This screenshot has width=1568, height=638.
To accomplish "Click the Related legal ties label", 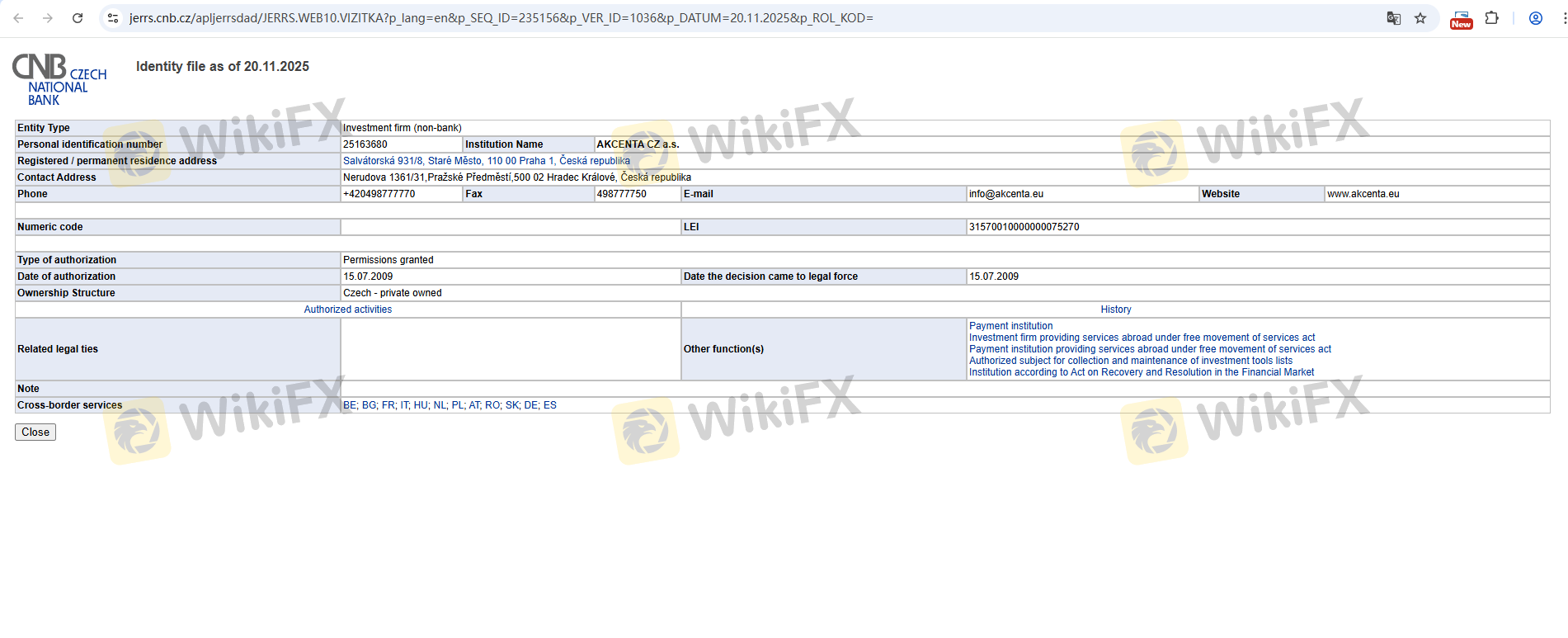I will tap(58, 349).
